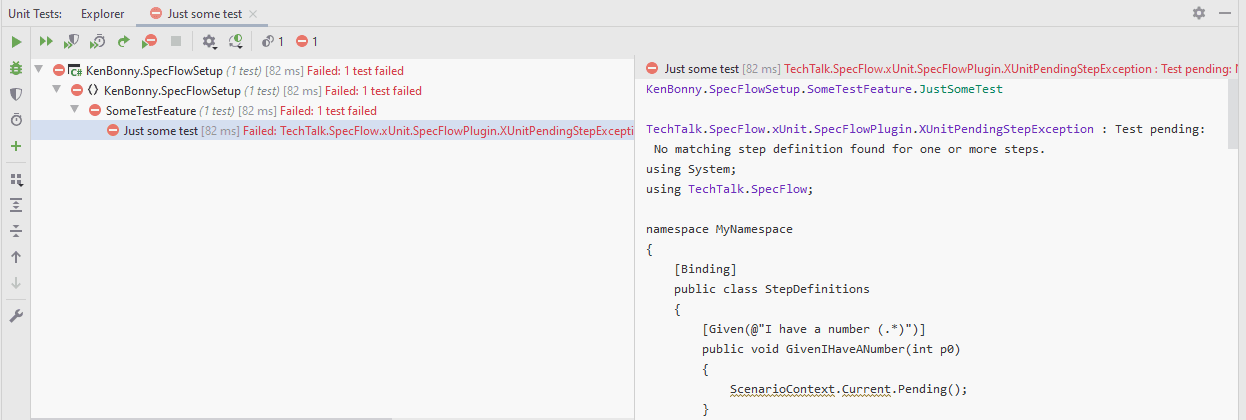Image resolution: width=1246 pixels, height=420 pixels.
Task: Open the gear options dropdown in toolbar
Action: 209,42
